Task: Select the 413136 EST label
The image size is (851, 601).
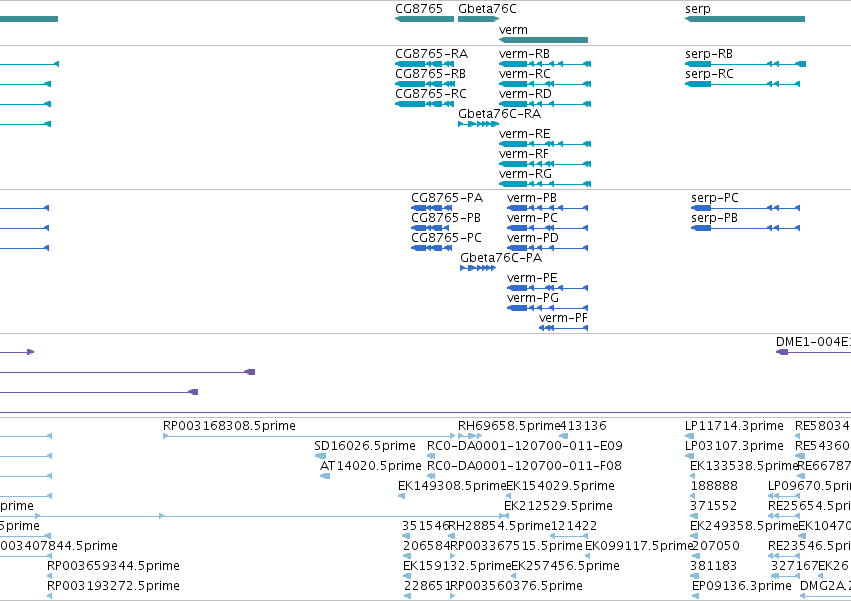Action: point(583,426)
